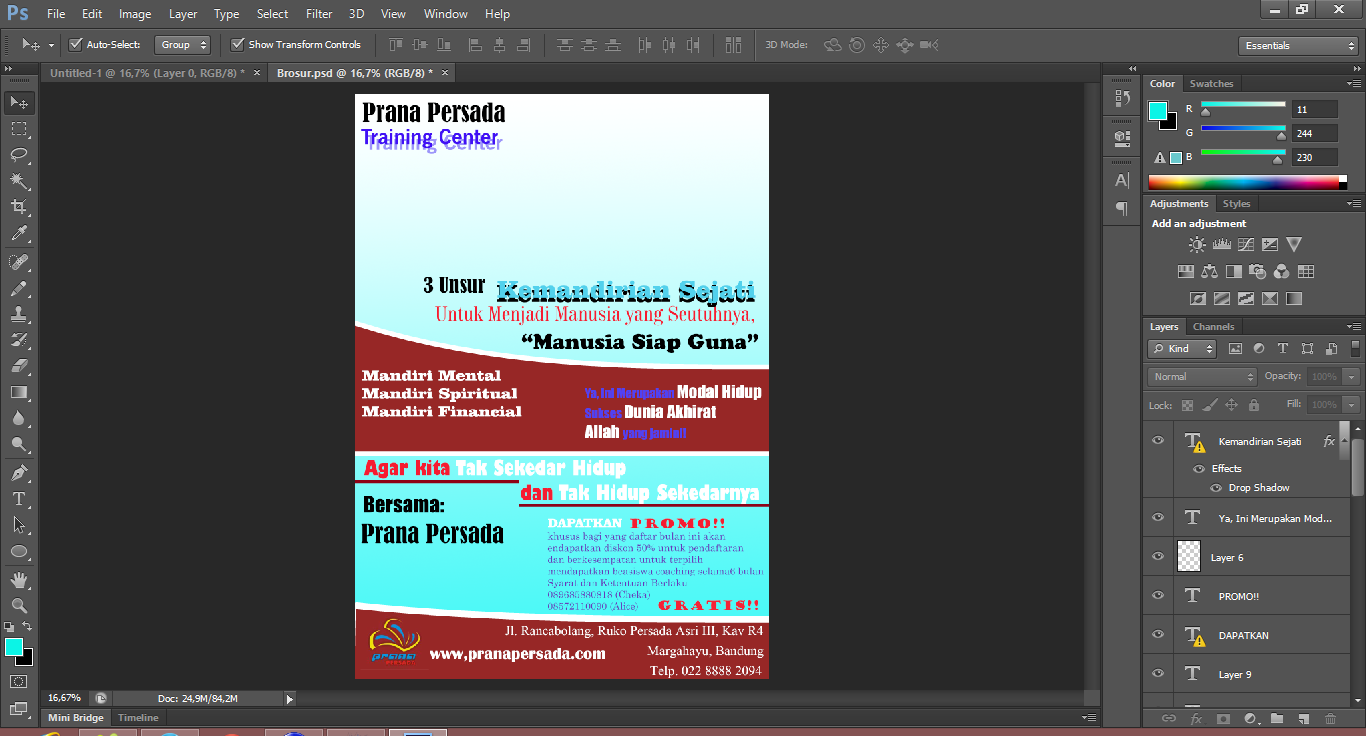The width and height of the screenshot is (1366, 736).
Task: Click the G value input field
Action: tap(1315, 133)
